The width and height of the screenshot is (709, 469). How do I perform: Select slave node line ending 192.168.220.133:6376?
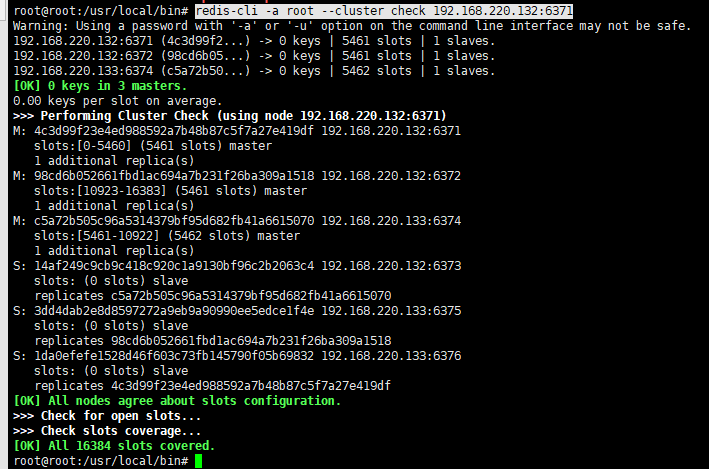click(x=237, y=356)
